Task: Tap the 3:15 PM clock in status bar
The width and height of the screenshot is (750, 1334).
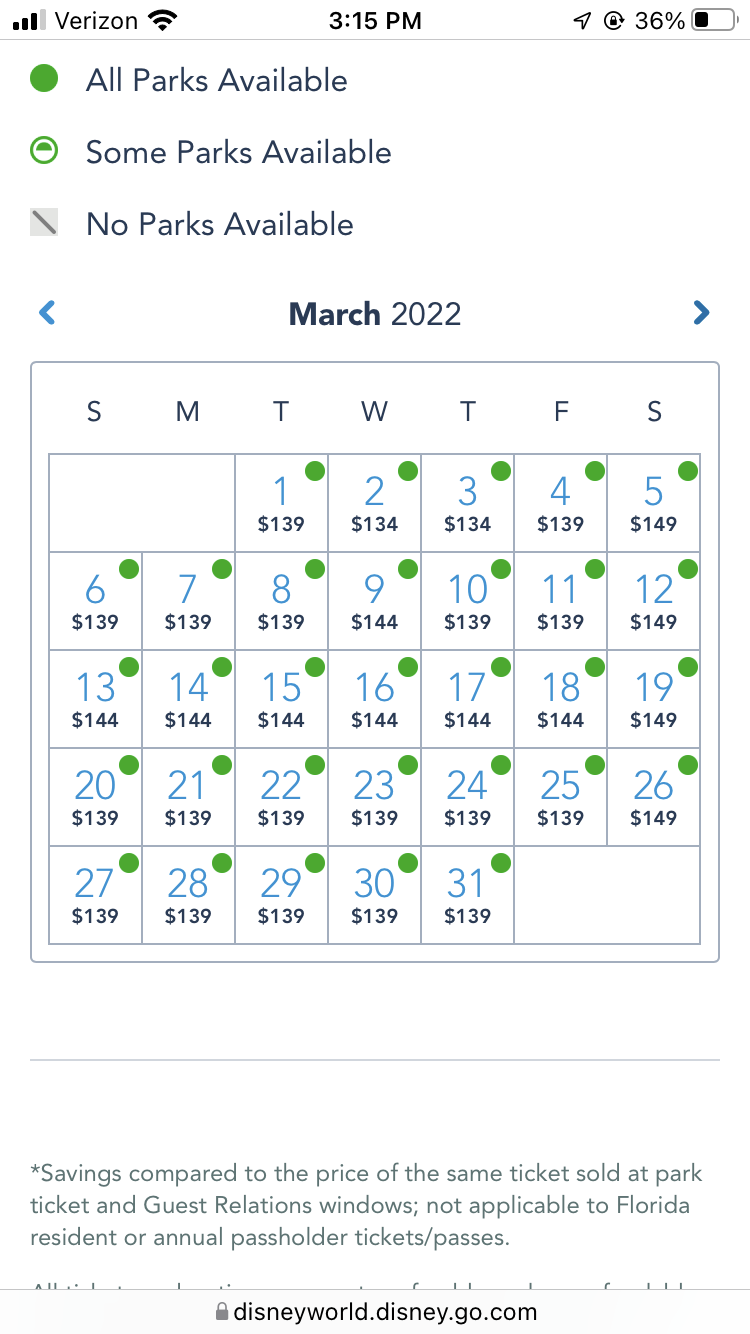Action: tap(375, 20)
